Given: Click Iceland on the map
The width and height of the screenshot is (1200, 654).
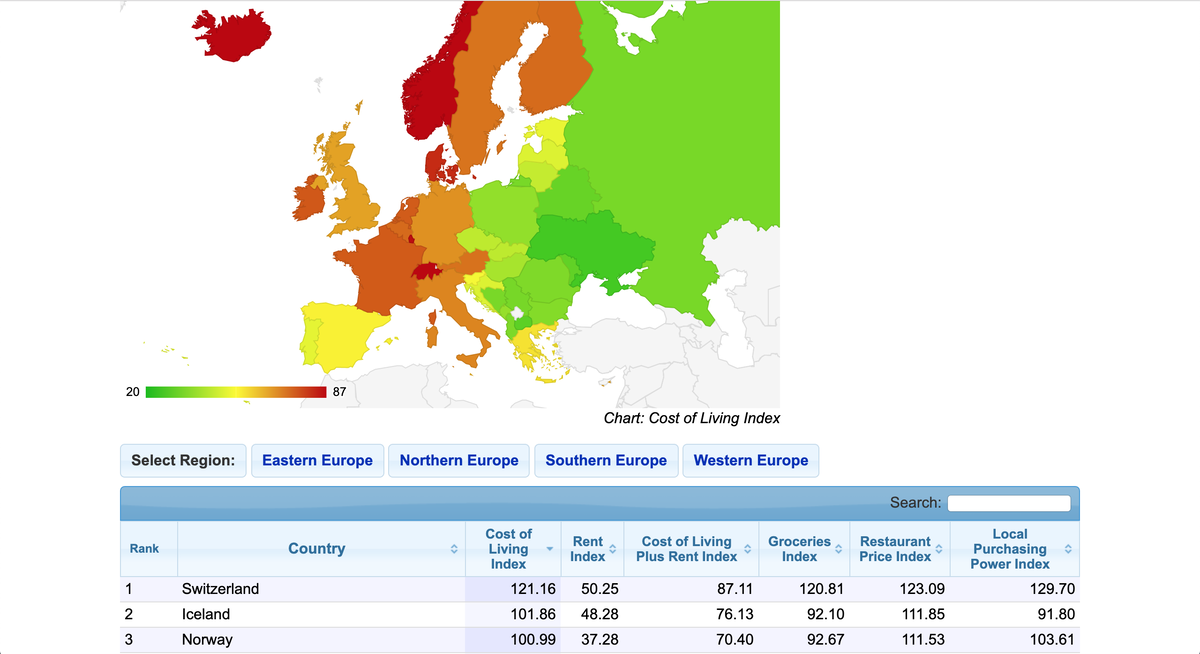Looking at the screenshot, I should (x=231, y=35).
